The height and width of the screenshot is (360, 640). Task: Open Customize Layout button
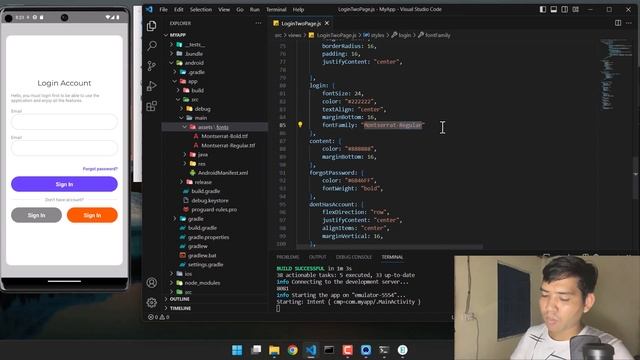click(576, 9)
